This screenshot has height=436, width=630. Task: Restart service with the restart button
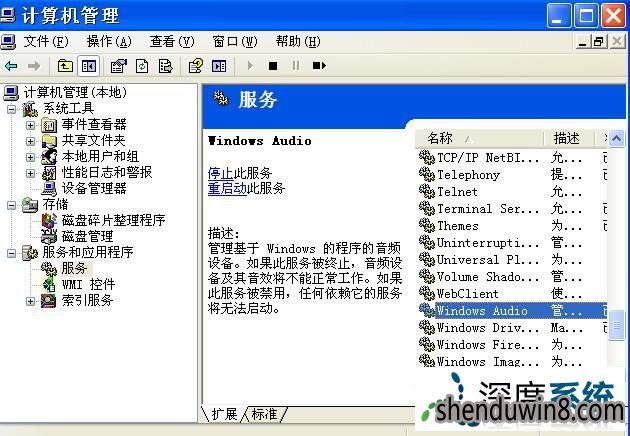[x=319, y=66]
